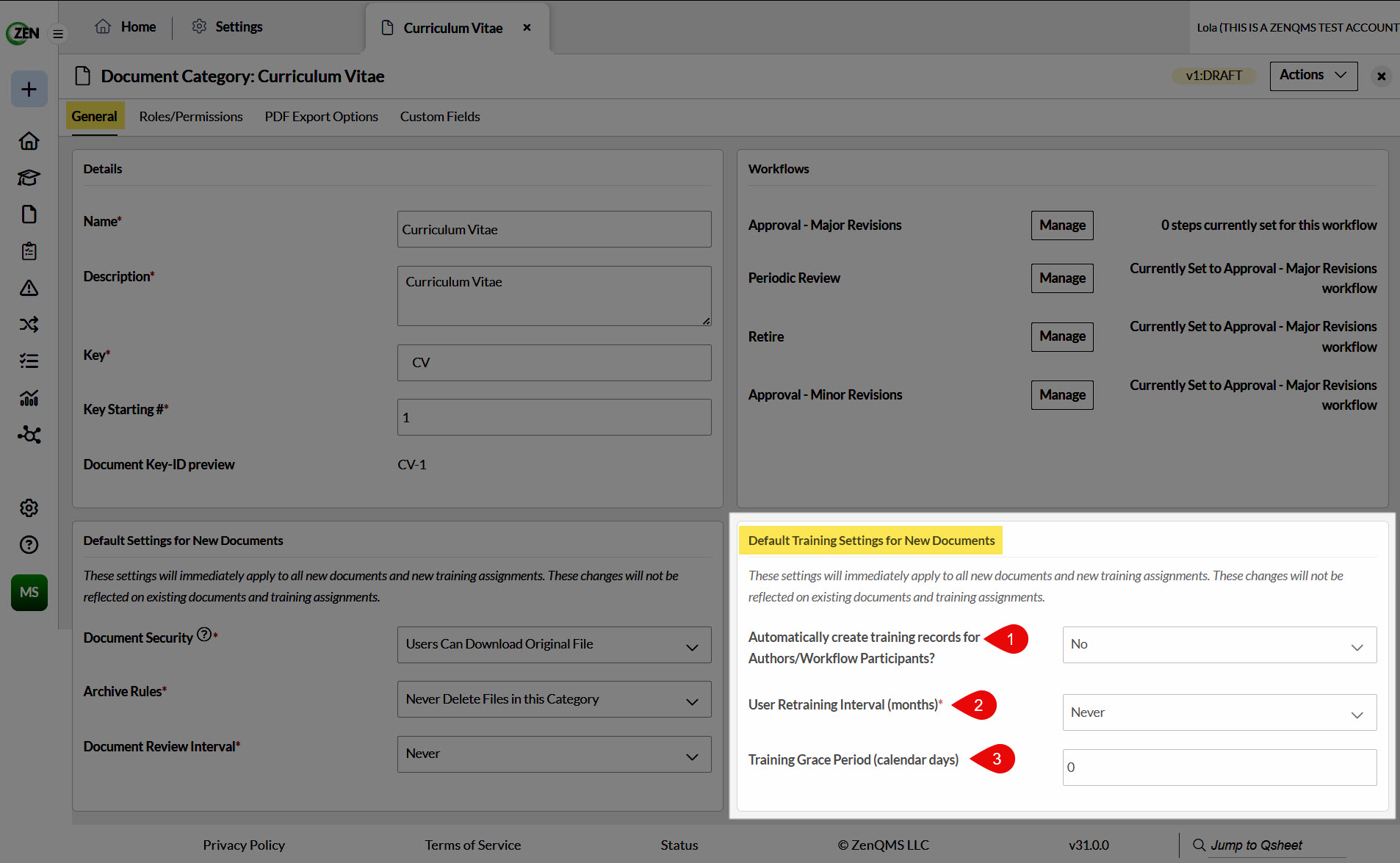Click the v31.0.0 version text in footer
1400x863 pixels.
coord(1089,845)
